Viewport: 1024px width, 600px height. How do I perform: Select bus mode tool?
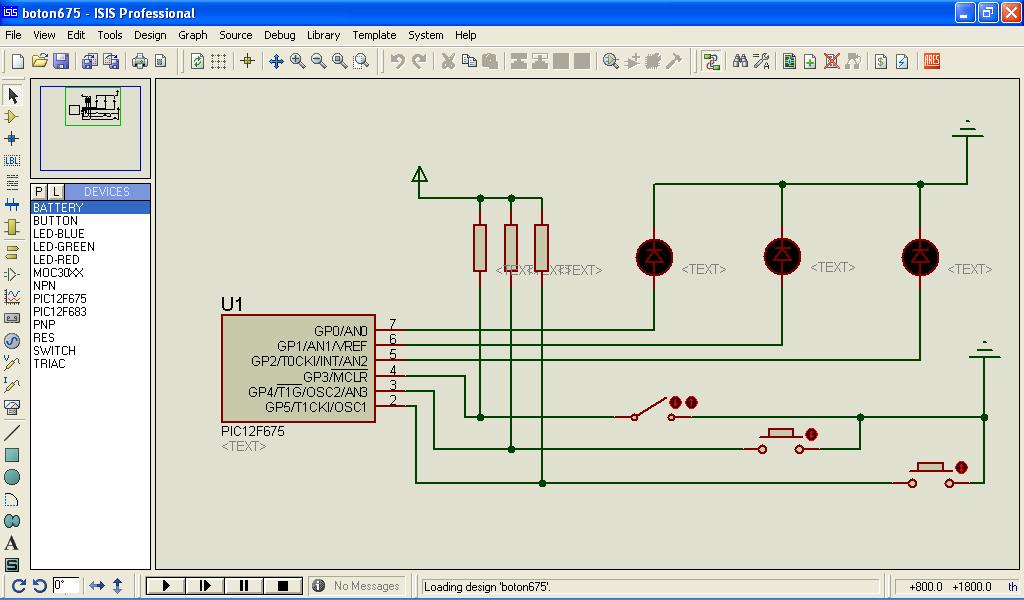coord(12,204)
